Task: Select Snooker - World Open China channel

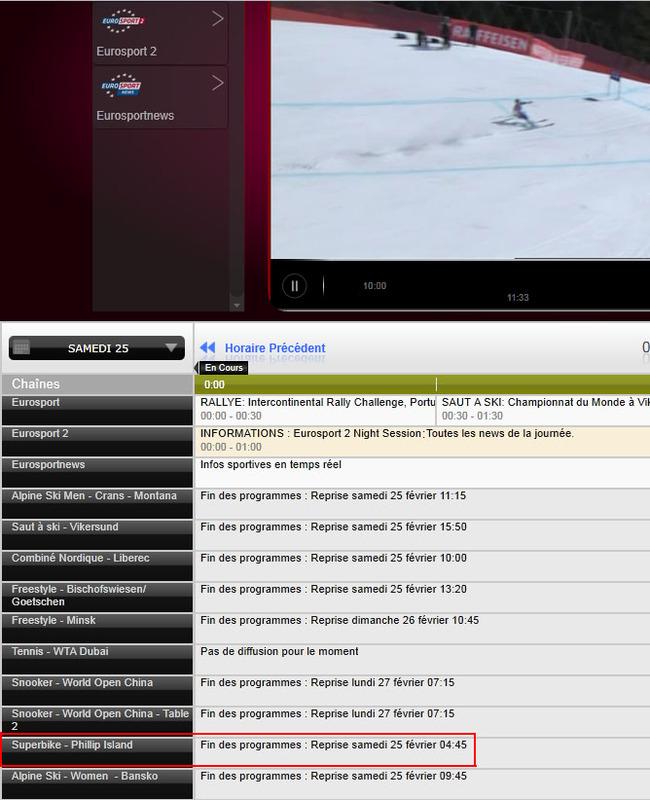Action: pos(97,690)
